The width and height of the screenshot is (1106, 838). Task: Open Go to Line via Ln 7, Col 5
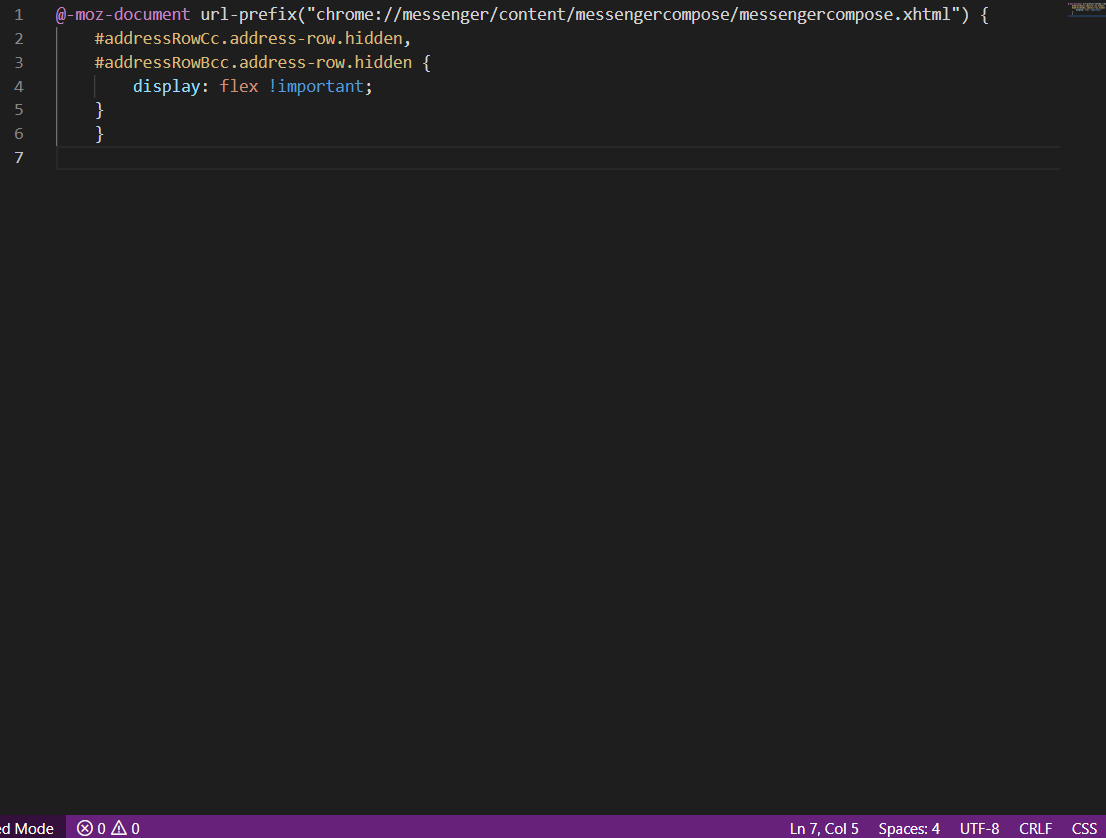(824, 828)
